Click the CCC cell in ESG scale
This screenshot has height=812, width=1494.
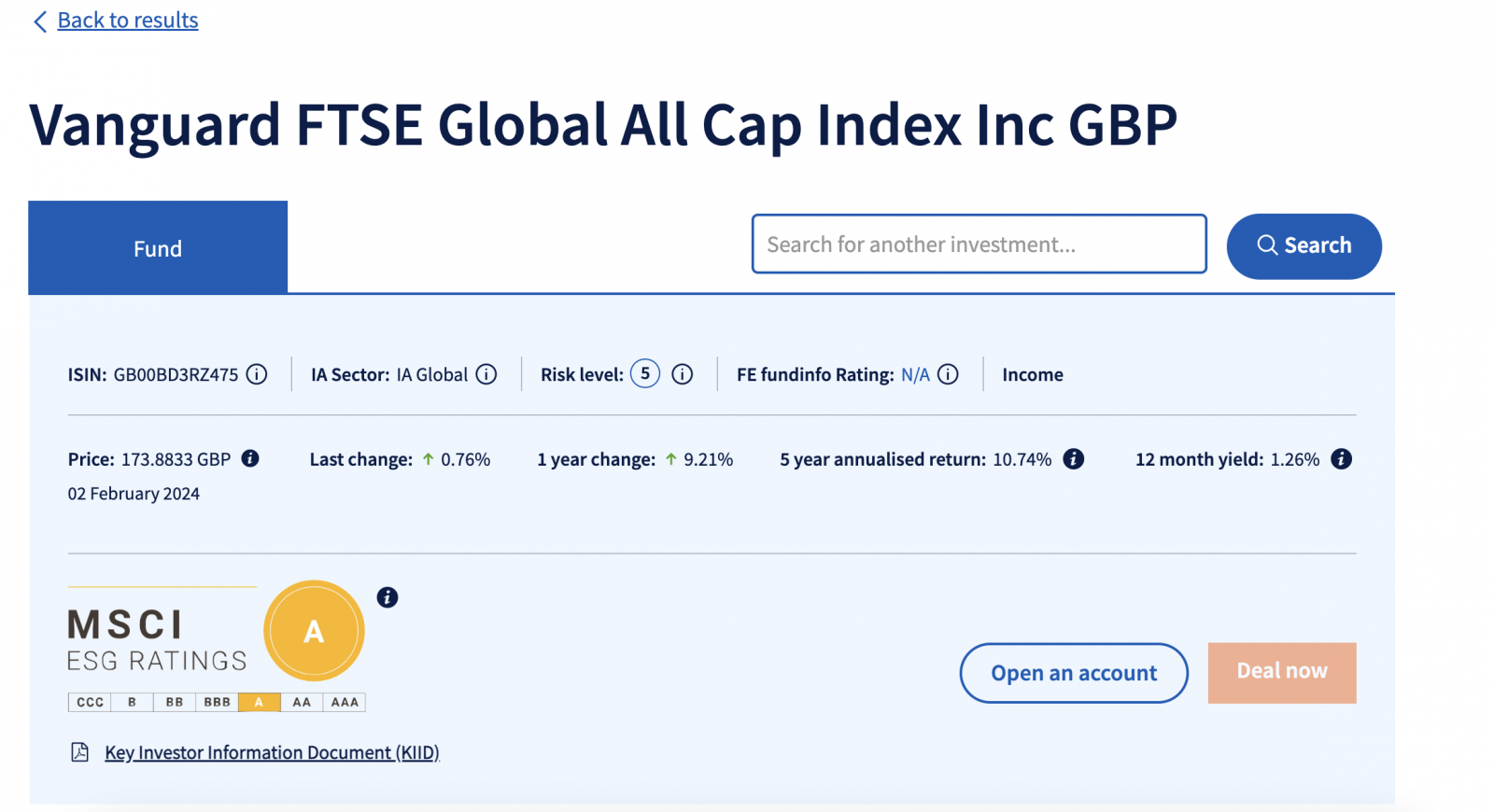click(x=90, y=702)
